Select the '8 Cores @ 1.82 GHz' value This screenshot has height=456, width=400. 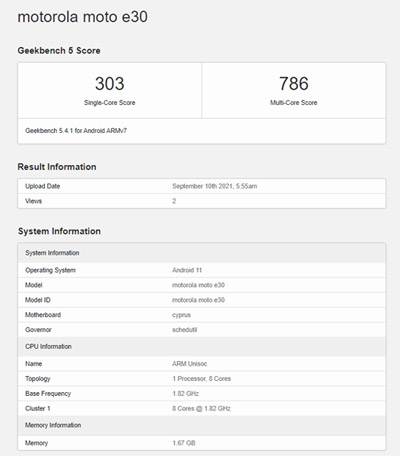point(201,408)
